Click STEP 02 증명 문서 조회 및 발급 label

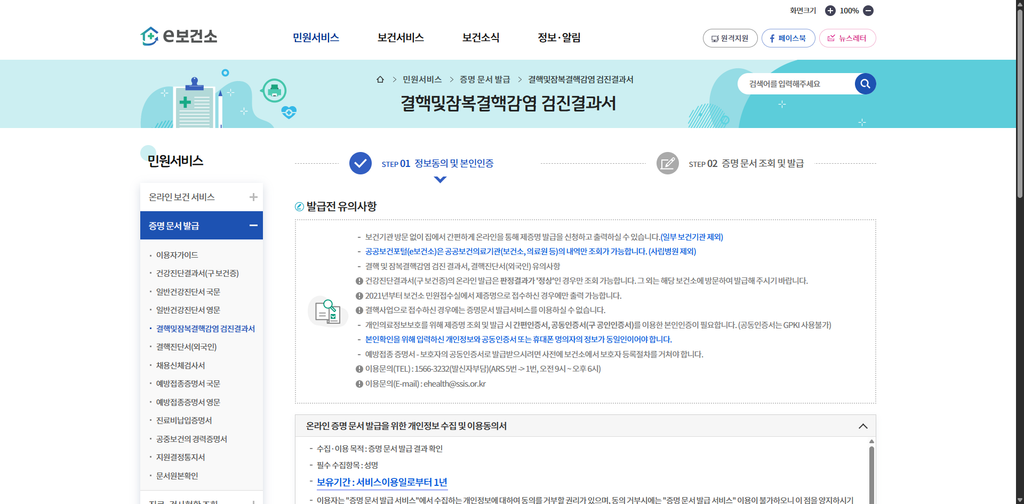pos(746,163)
